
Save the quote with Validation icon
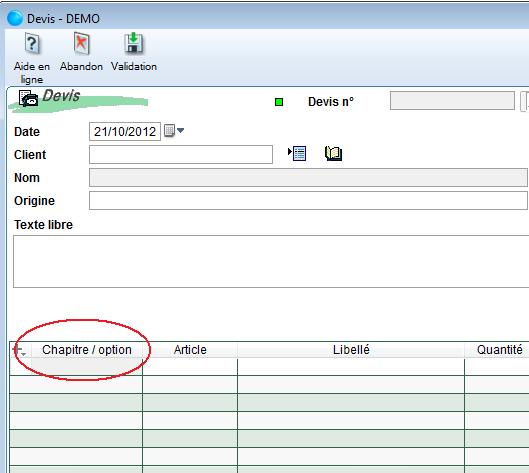click(x=134, y=43)
